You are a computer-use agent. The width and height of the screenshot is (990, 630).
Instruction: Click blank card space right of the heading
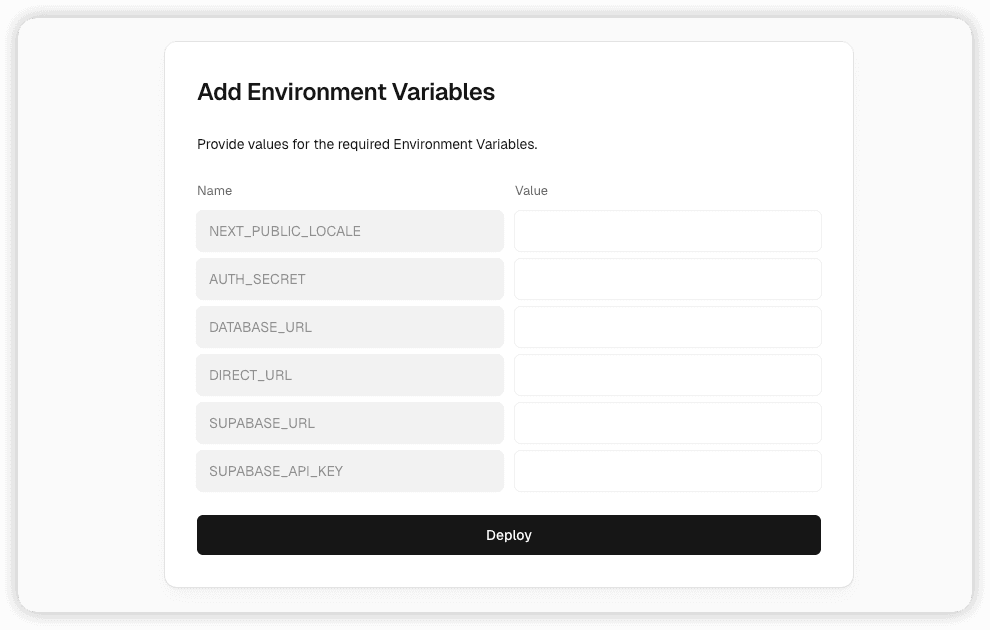coord(680,92)
